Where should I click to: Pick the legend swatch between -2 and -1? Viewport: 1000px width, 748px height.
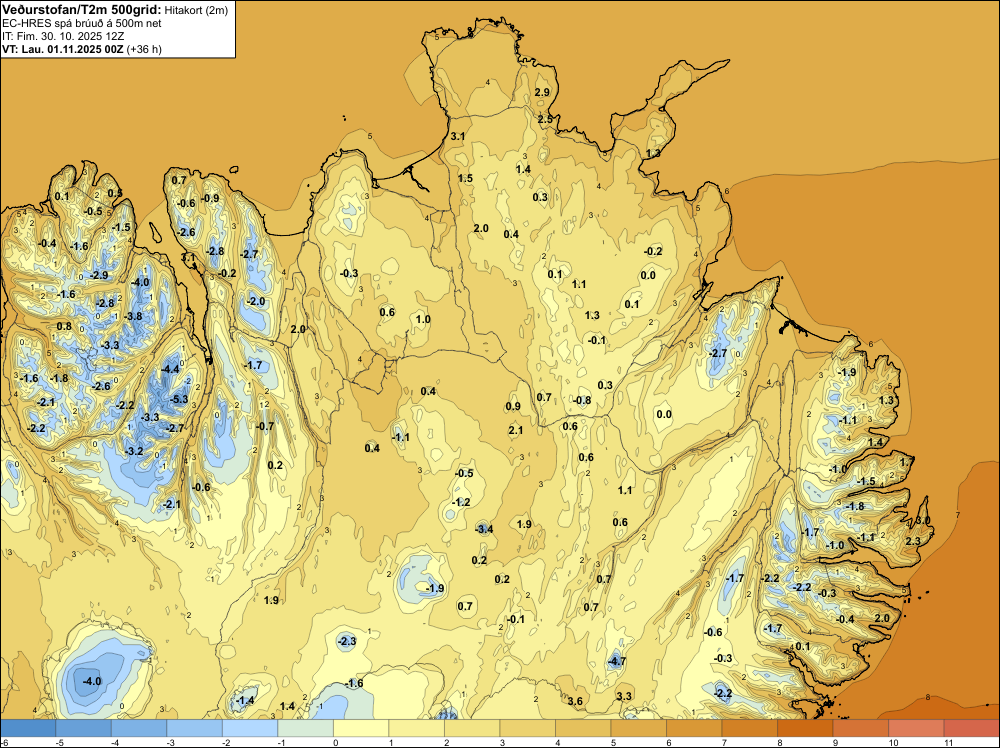(x=250, y=728)
